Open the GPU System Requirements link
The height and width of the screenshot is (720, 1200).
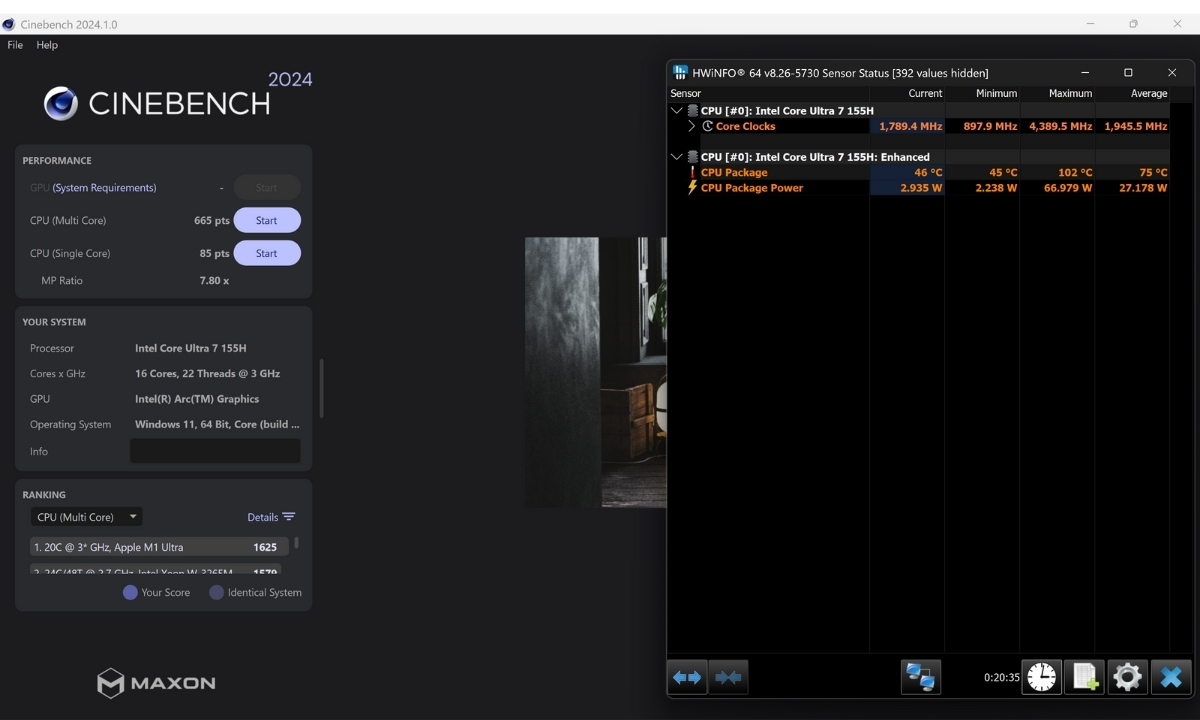point(104,188)
